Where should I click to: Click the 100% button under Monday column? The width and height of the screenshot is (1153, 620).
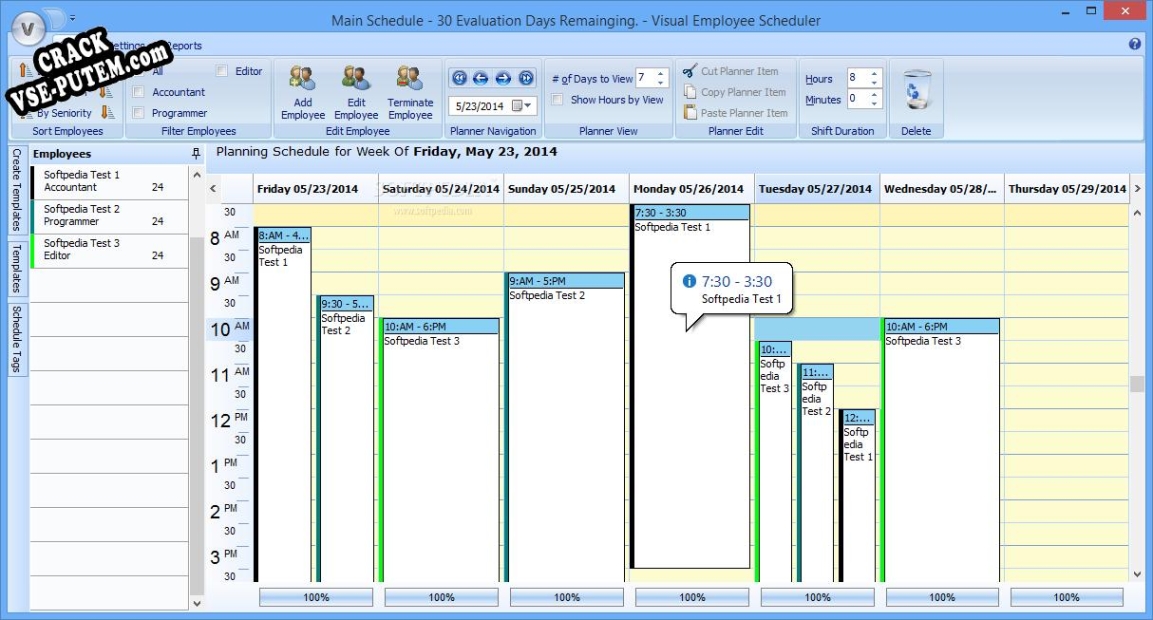tap(692, 597)
